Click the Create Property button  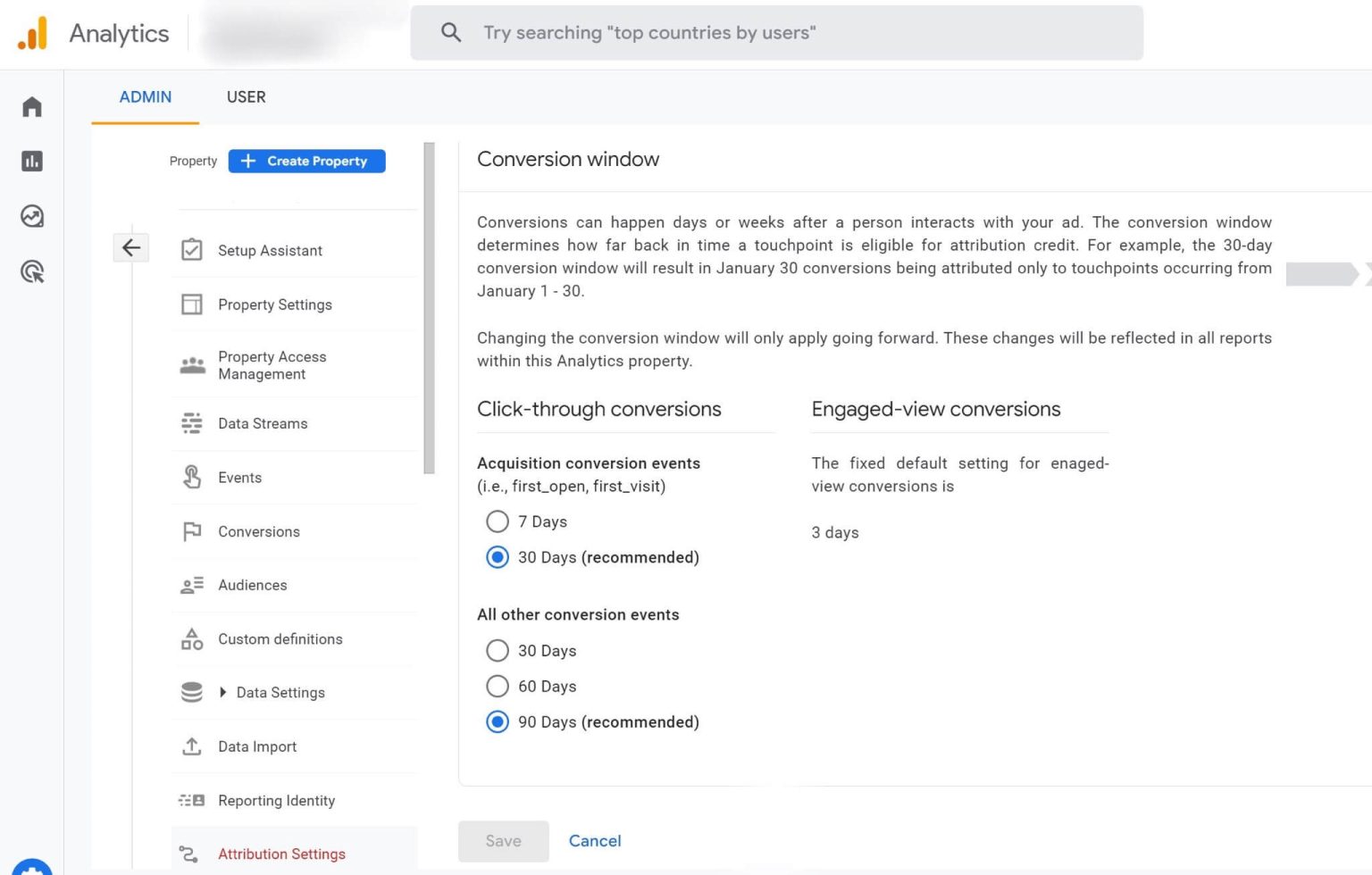pos(306,161)
